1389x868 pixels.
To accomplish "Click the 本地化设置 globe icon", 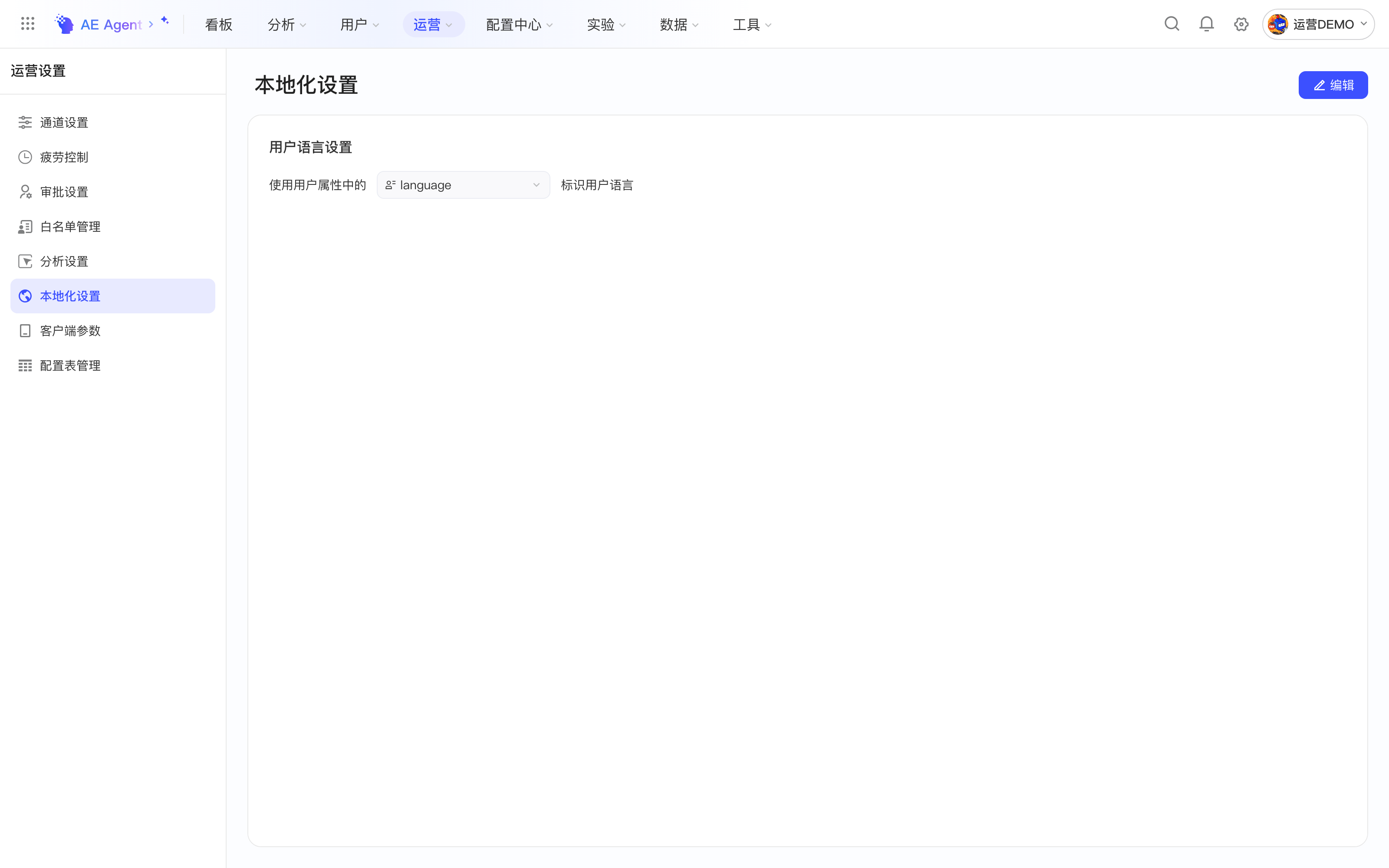I will tap(25, 296).
